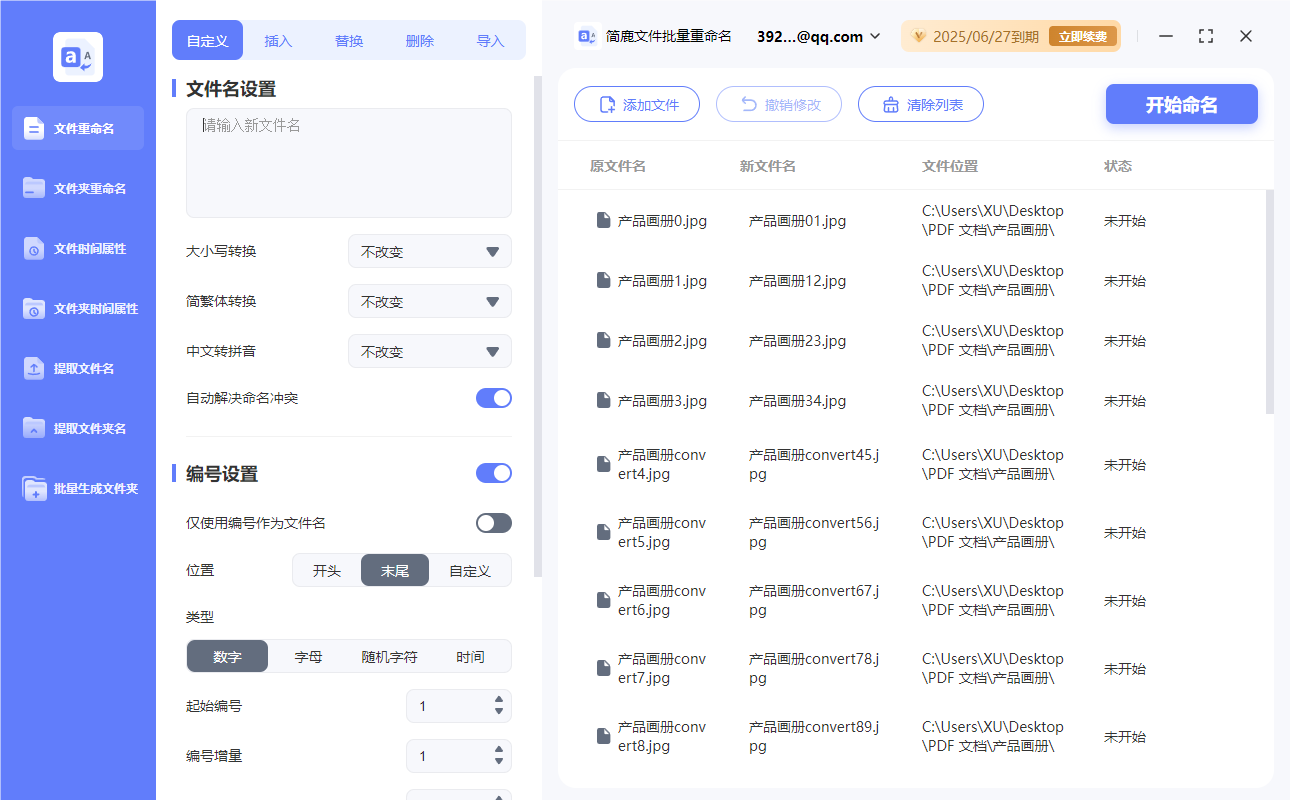Enable 仅使用编号作为文件名
This screenshot has height=800, width=1290.
[493, 522]
